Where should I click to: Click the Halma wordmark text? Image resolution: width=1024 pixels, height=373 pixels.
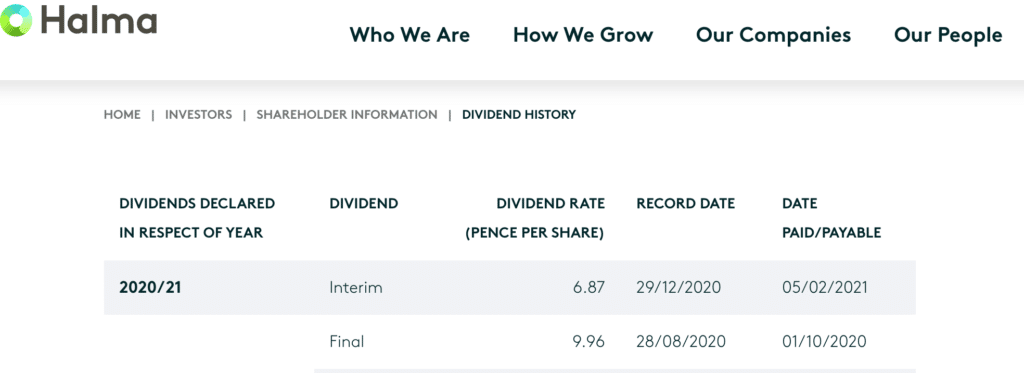[99, 20]
